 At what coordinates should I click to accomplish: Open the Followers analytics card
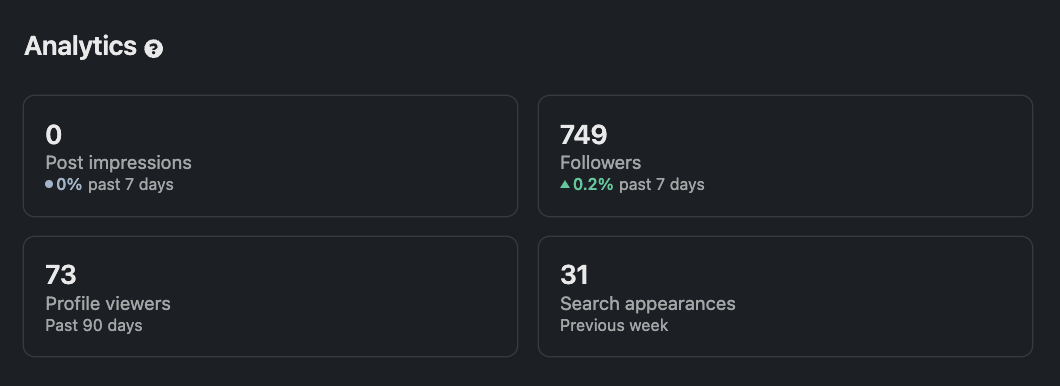pos(785,156)
